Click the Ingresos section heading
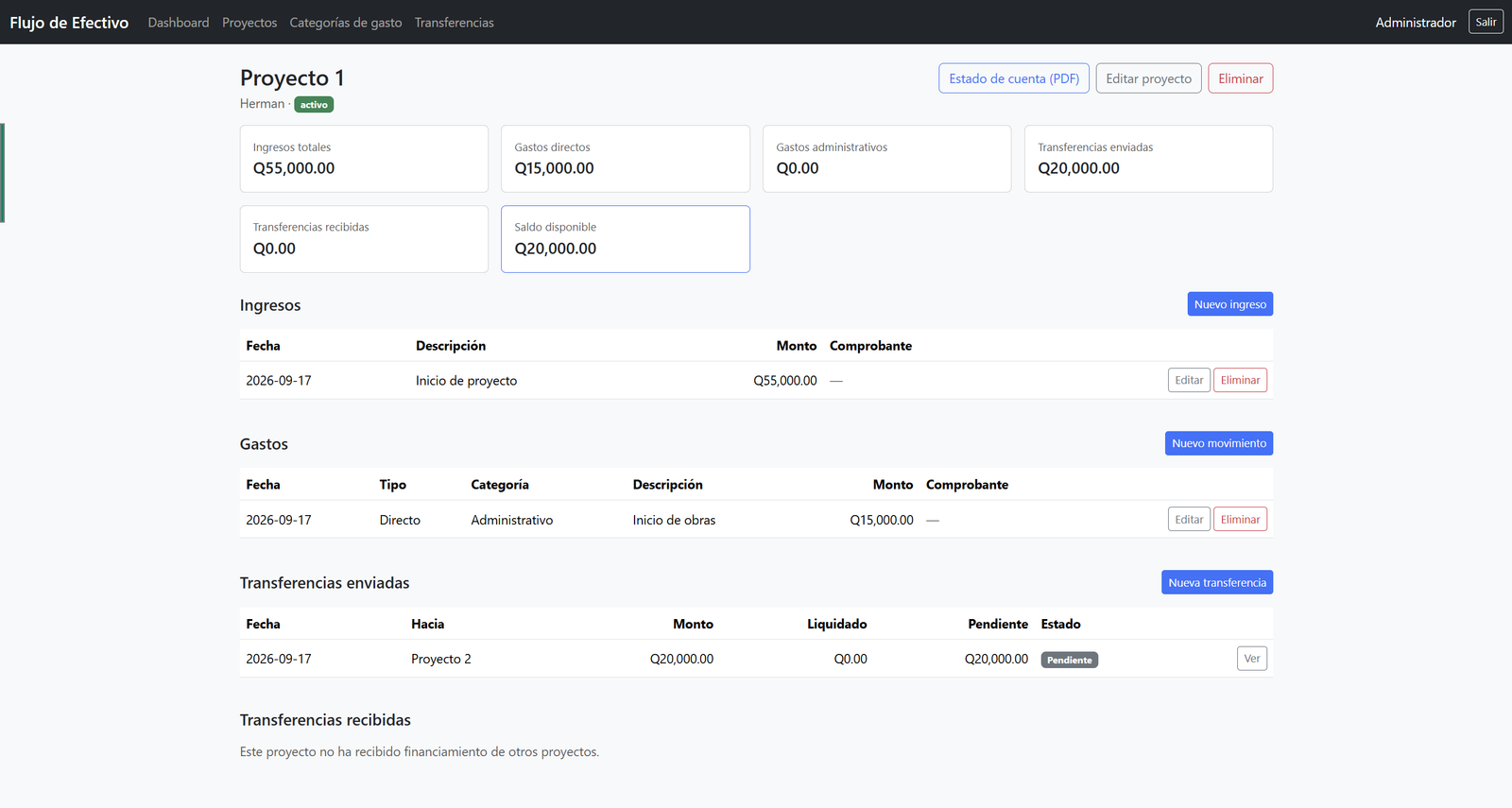The image size is (1512, 808). click(x=270, y=305)
